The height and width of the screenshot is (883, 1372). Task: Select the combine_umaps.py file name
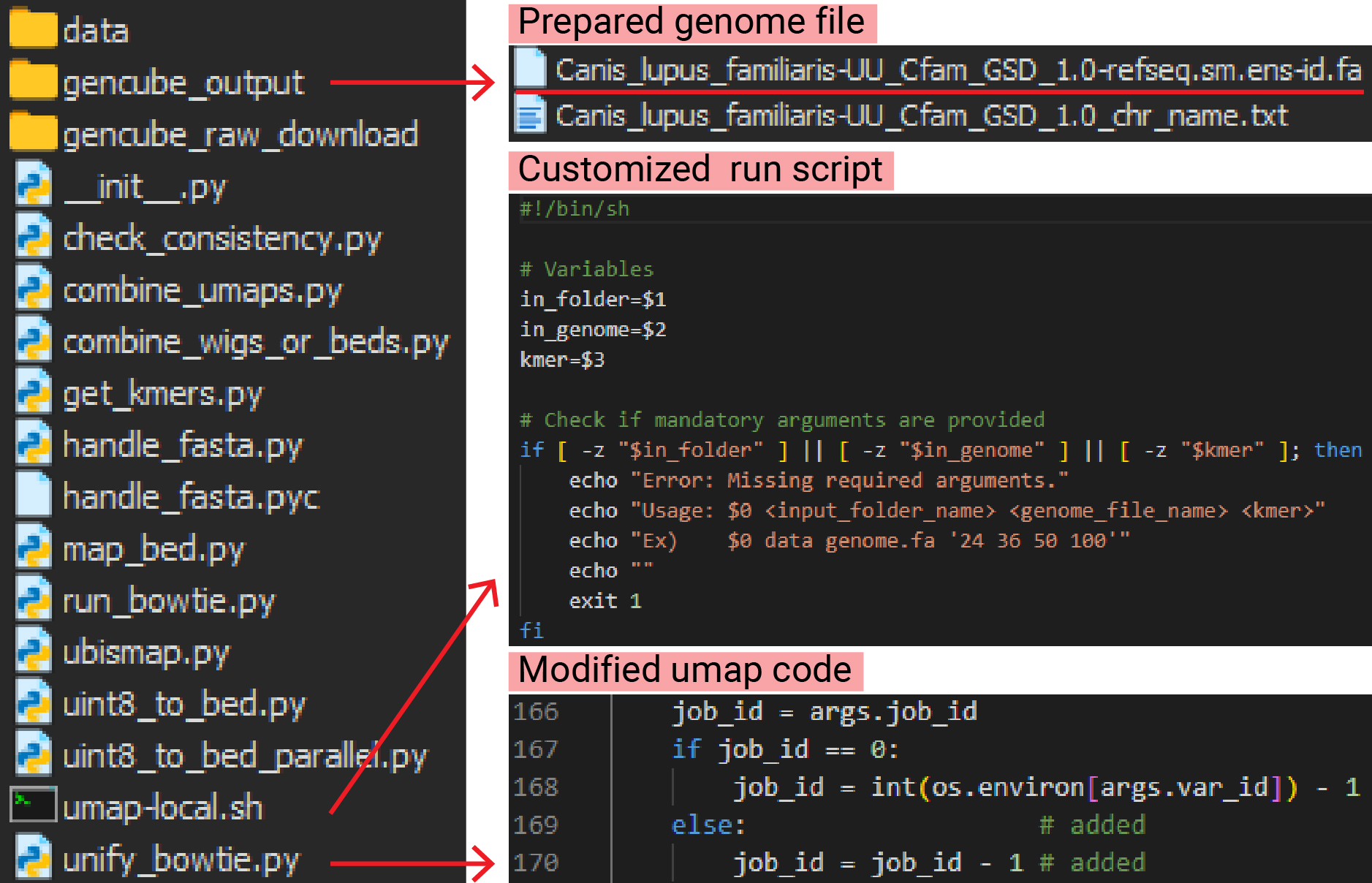point(202,292)
